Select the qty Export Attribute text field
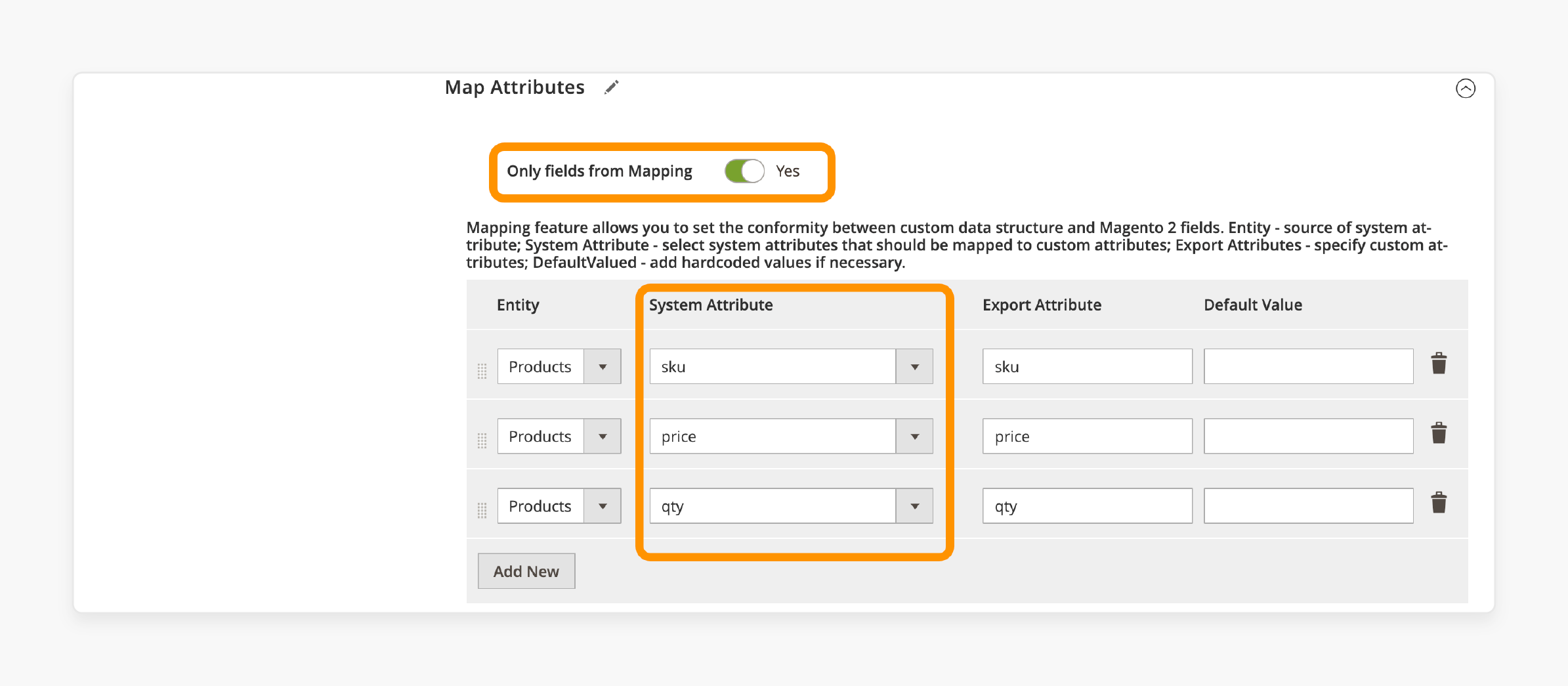 pyautogui.click(x=1086, y=505)
